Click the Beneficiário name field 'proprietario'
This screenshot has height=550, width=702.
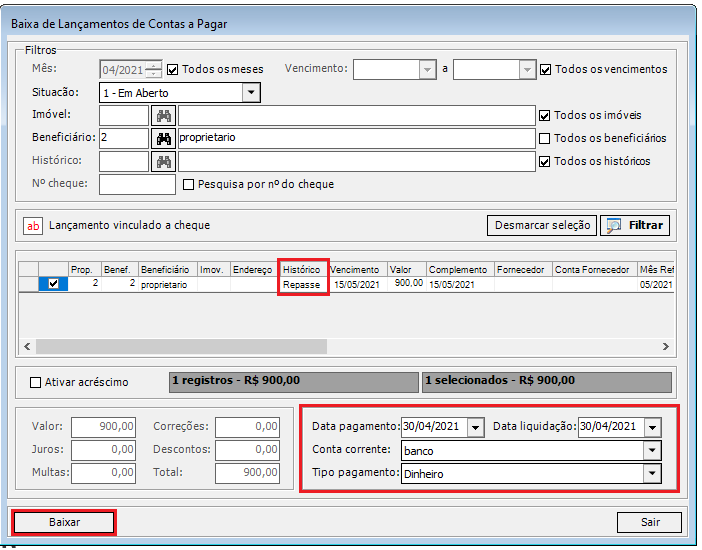357,138
